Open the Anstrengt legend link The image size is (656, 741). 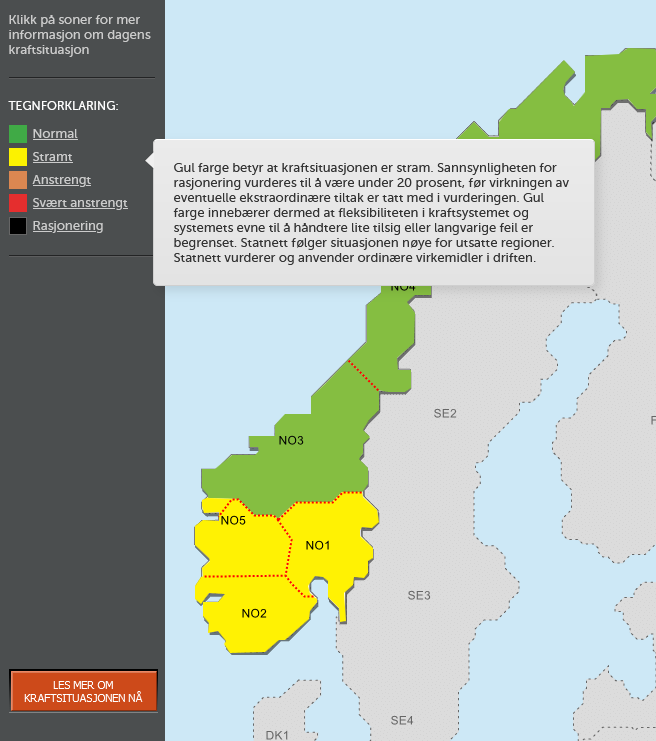coord(61,180)
